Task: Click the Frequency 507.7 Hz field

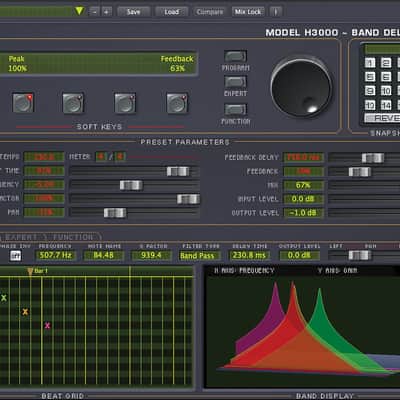Action: click(55, 256)
